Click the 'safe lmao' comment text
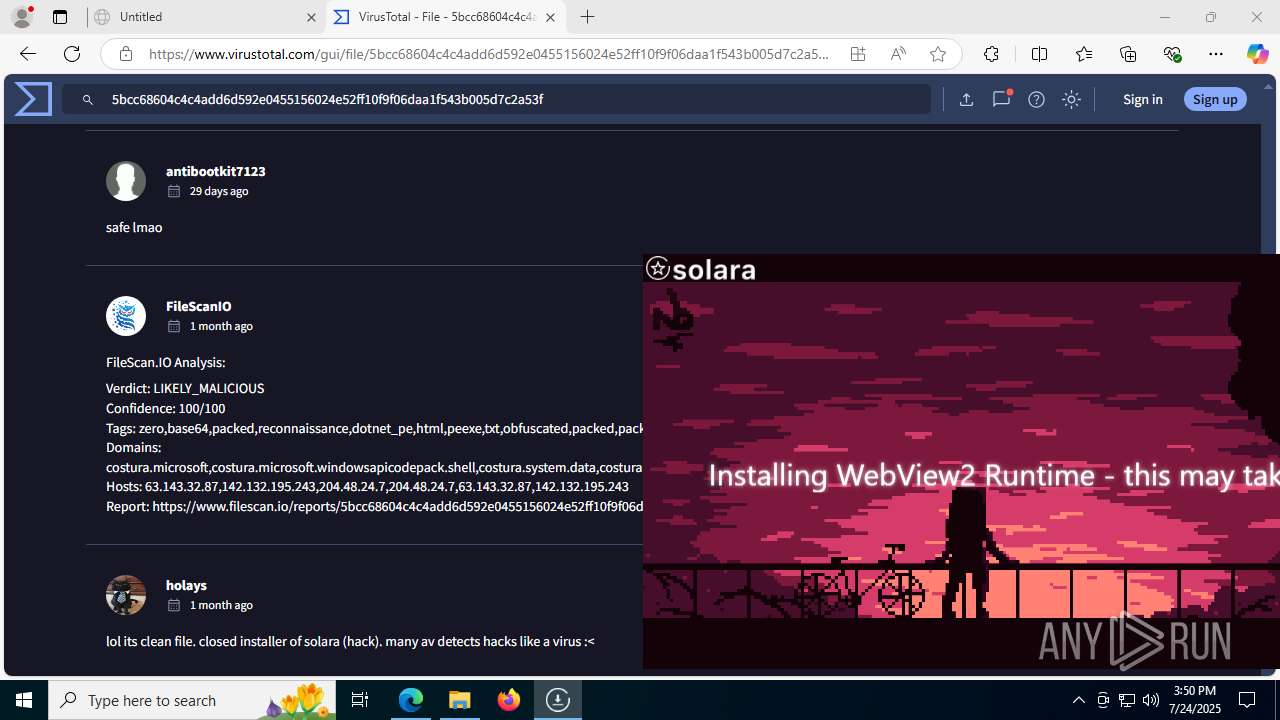The height and width of the screenshot is (720, 1280). [x=134, y=227]
